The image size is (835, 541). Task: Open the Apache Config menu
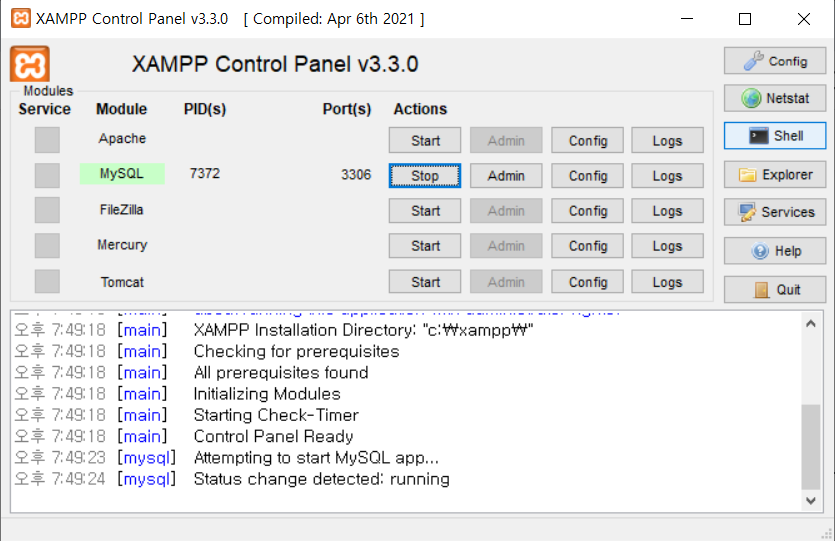click(587, 141)
